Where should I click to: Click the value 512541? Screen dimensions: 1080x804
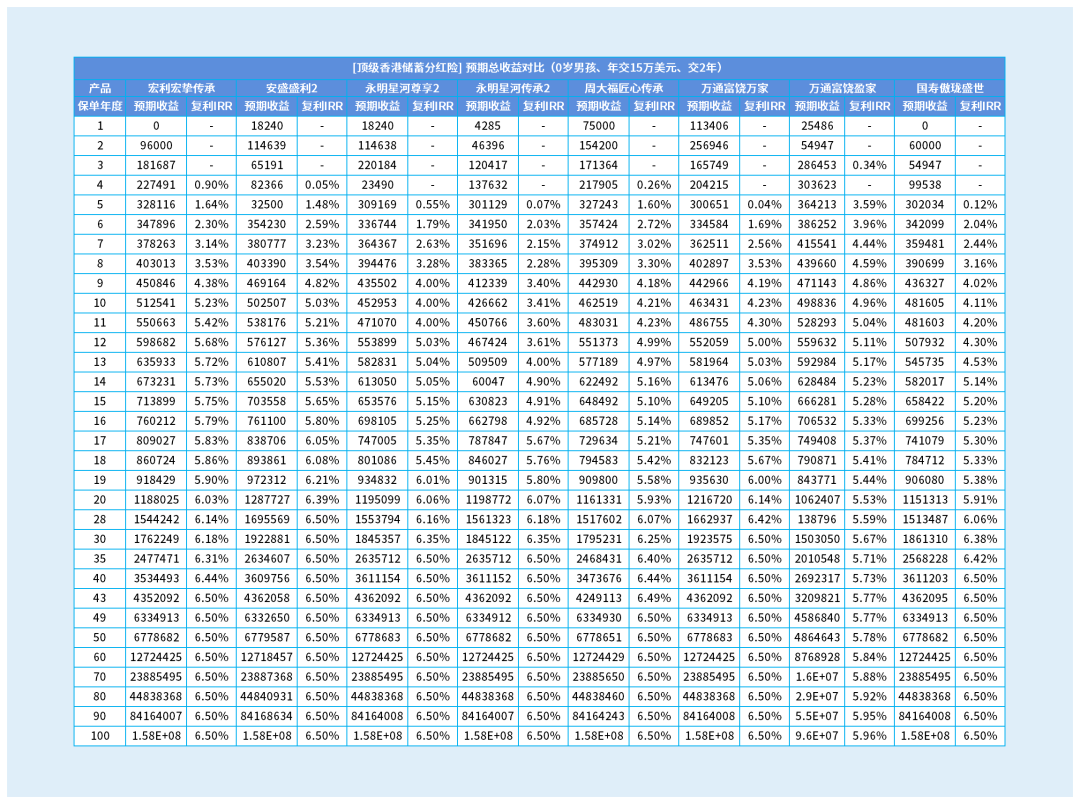(x=156, y=303)
